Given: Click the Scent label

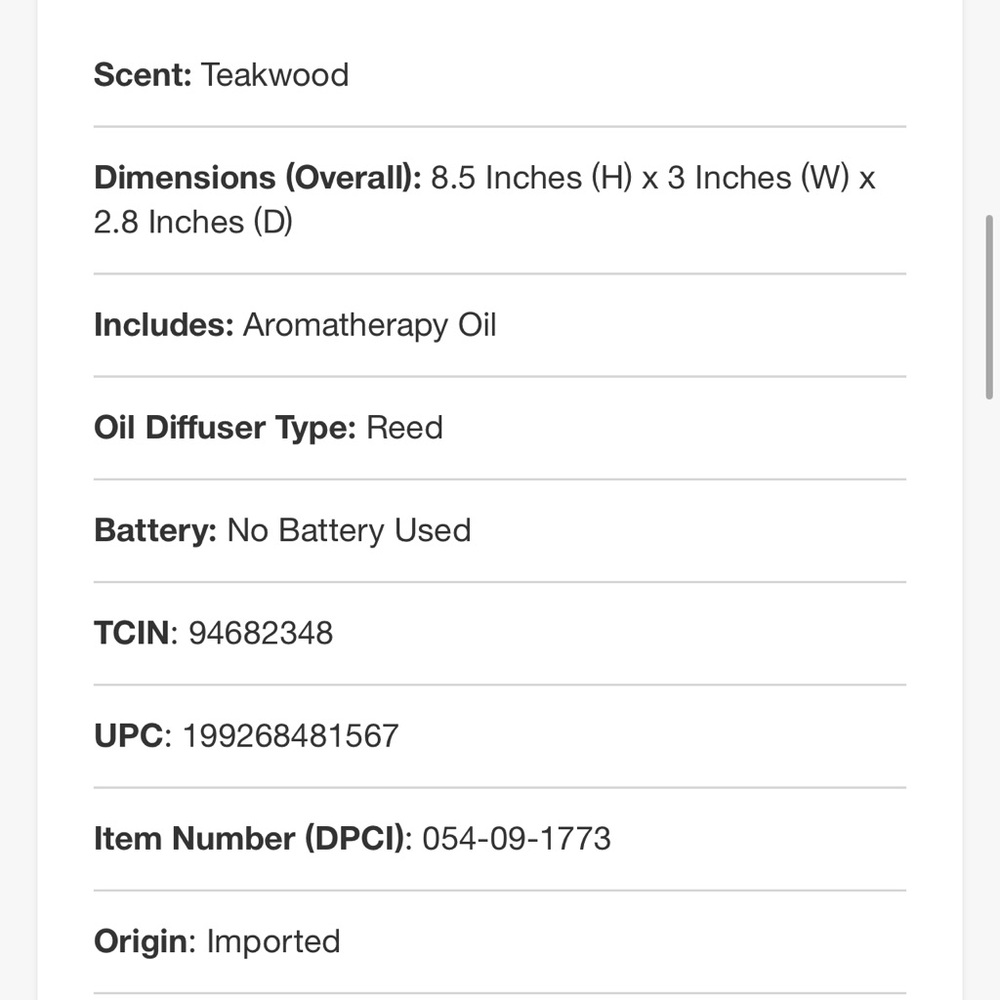Looking at the screenshot, I should [142, 75].
